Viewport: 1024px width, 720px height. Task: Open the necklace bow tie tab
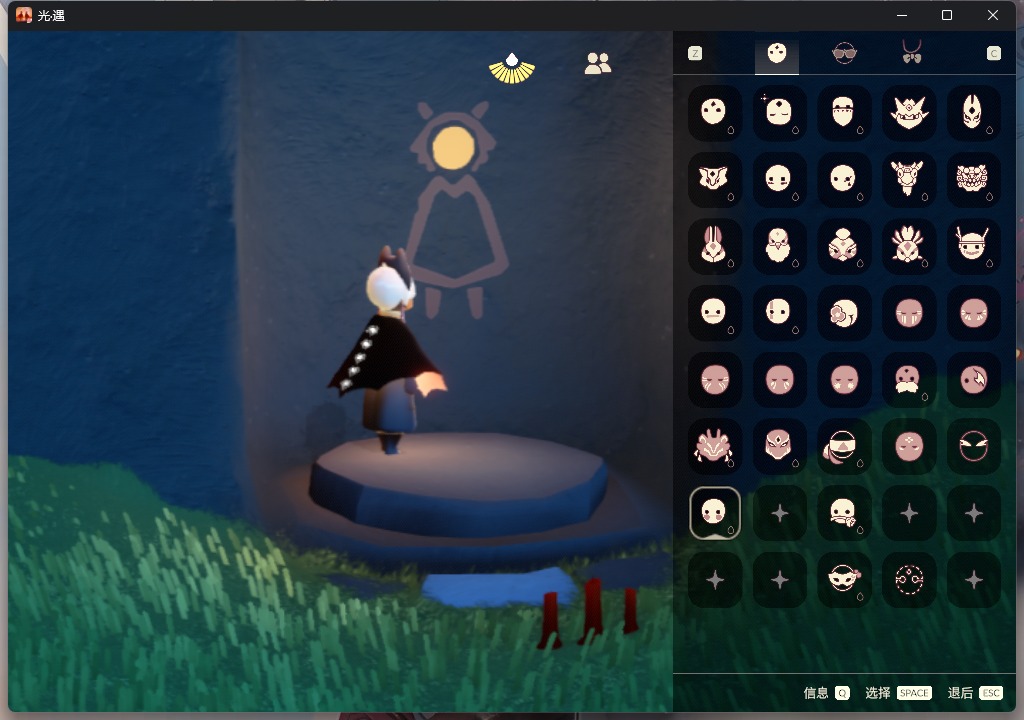(x=911, y=54)
